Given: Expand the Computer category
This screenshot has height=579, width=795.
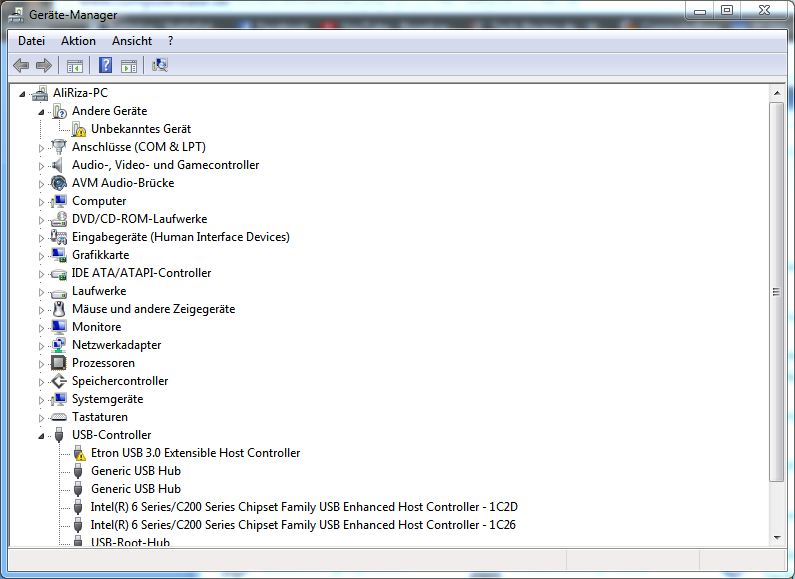Looking at the screenshot, I should click(41, 202).
